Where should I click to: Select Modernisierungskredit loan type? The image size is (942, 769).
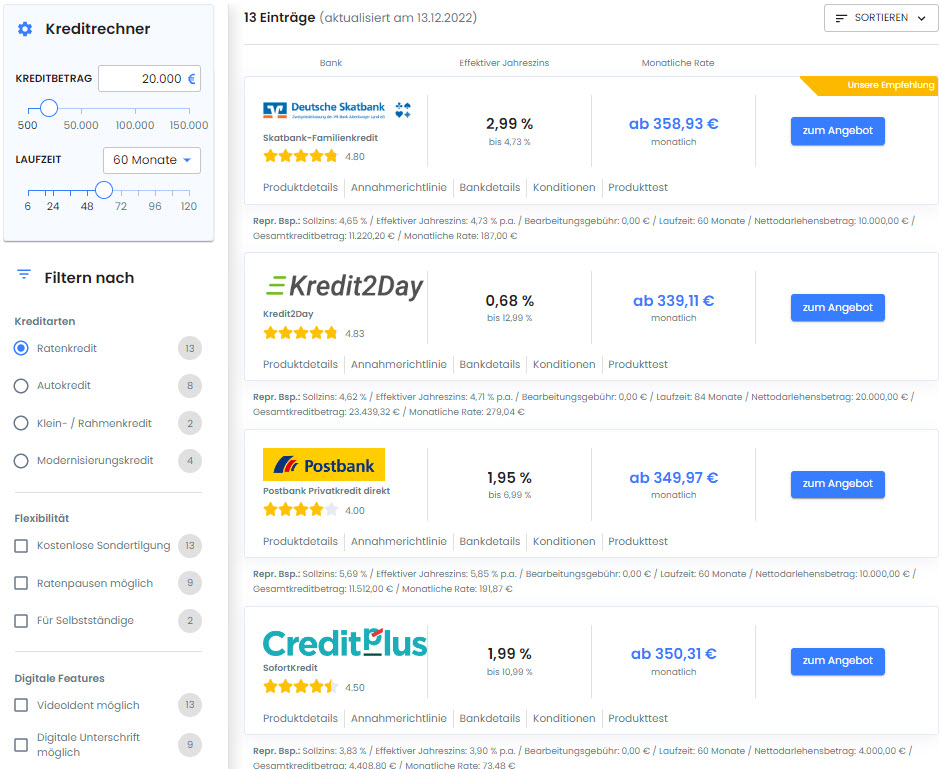pos(21,461)
